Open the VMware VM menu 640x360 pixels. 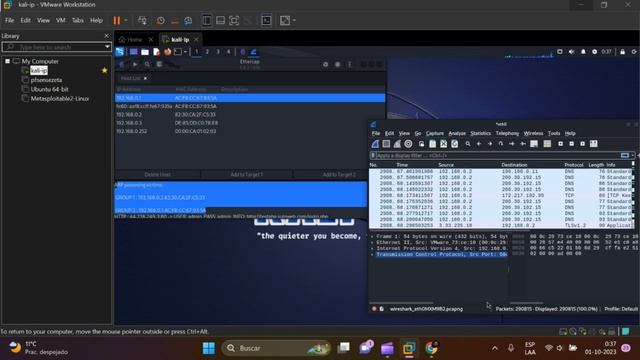(x=61, y=20)
